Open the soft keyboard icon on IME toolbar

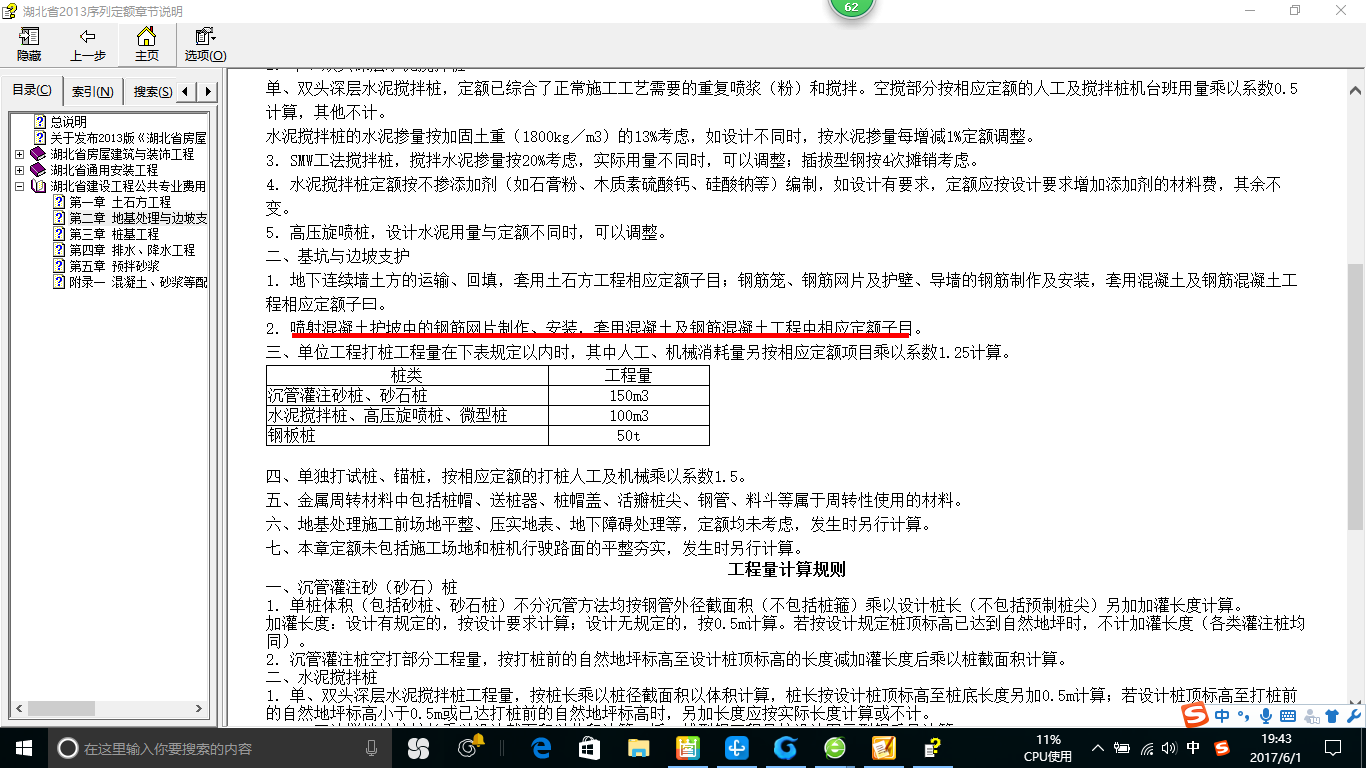(x=1288, y=716)
